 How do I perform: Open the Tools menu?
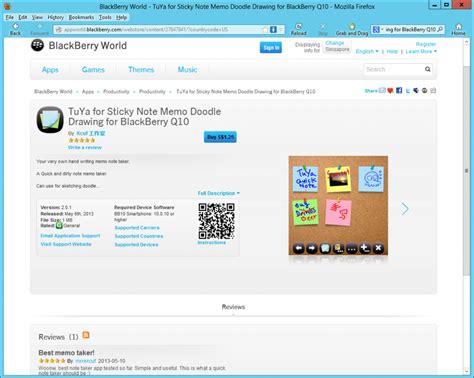coord(105,17)
